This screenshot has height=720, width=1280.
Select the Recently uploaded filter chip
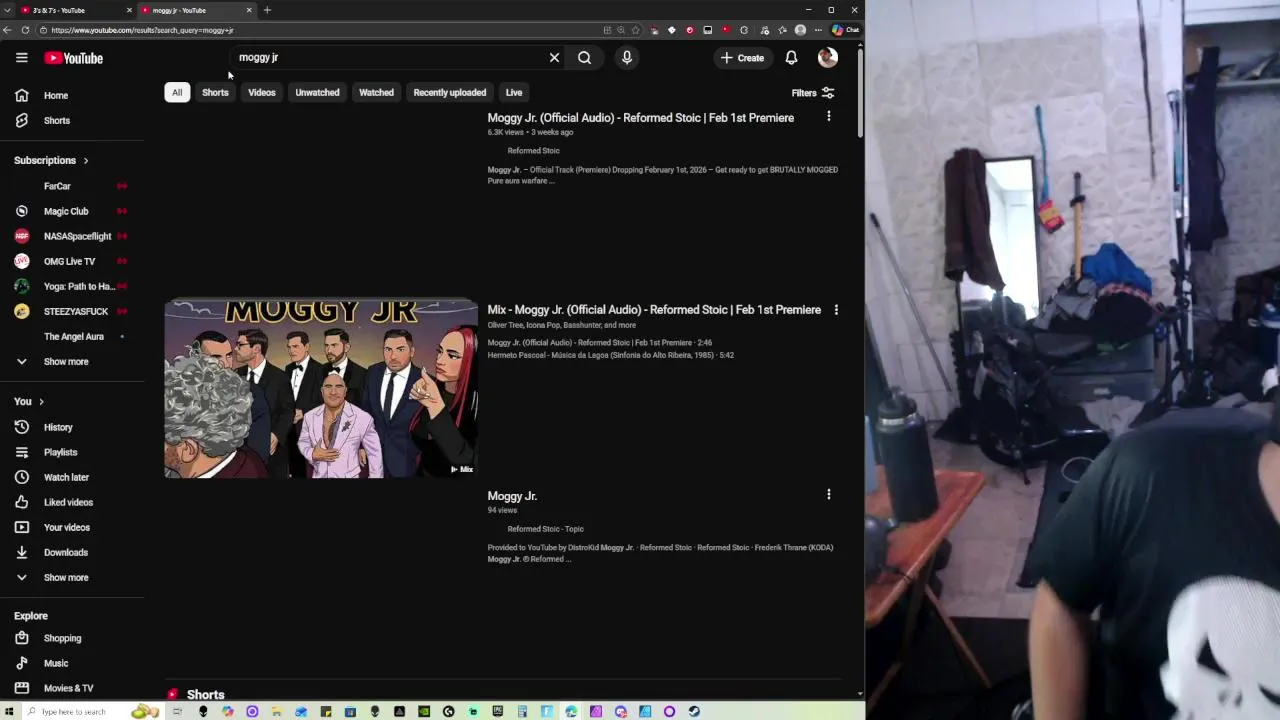click(450, 93)
